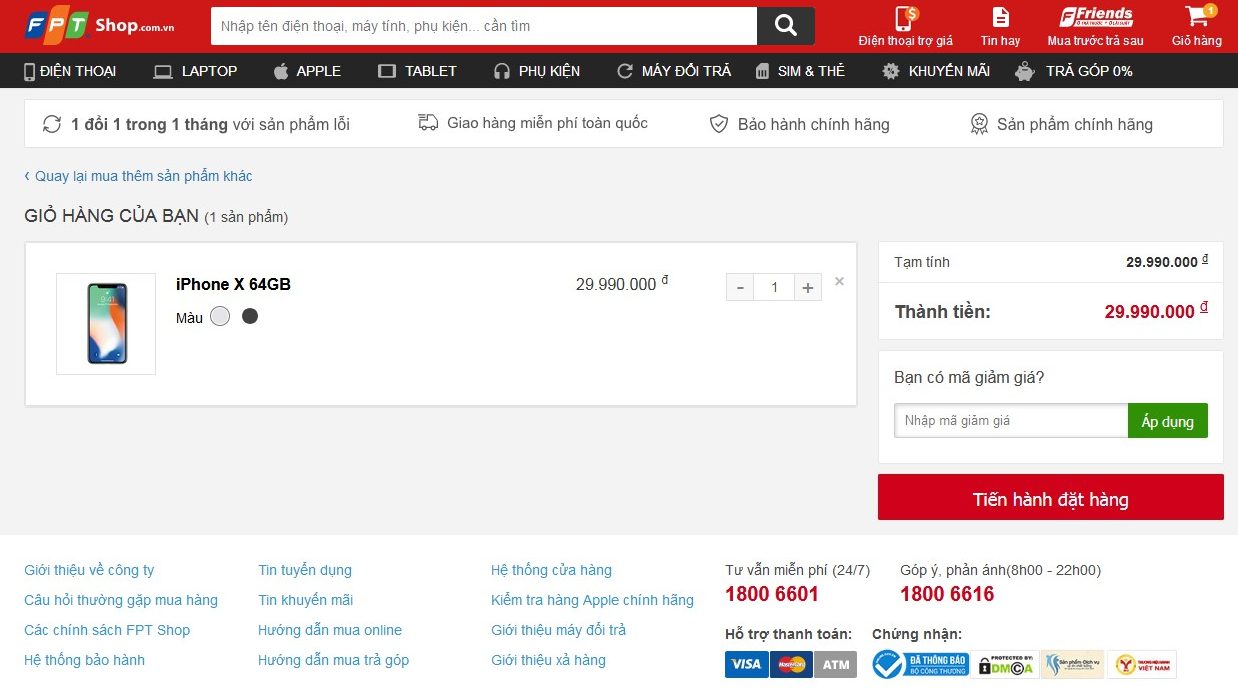Image resolution: width=1238 pixels, height=699 pixels.
Task: Open Câu hỏi thường gặp mua hàng
Action: pyautogui.click(x=121, y=600)
